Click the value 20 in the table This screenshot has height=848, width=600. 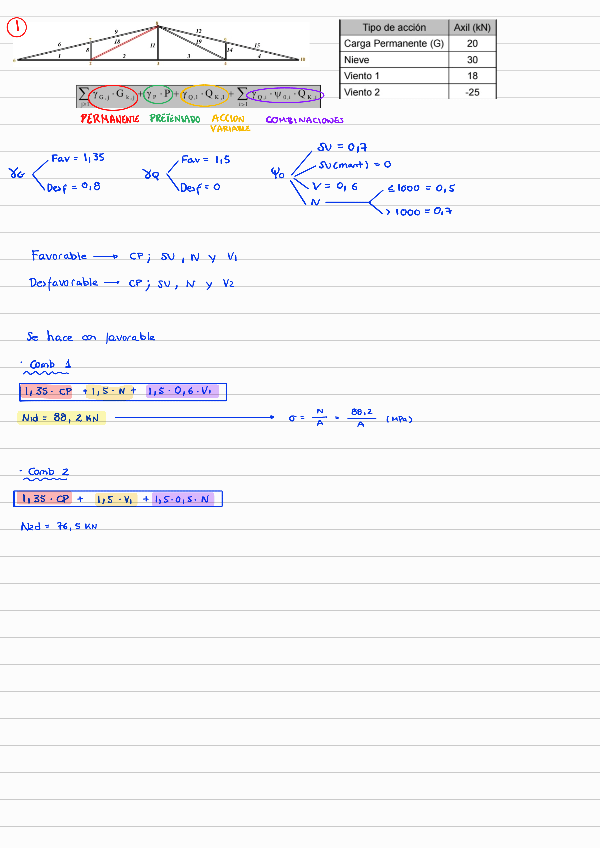(472, 43)
